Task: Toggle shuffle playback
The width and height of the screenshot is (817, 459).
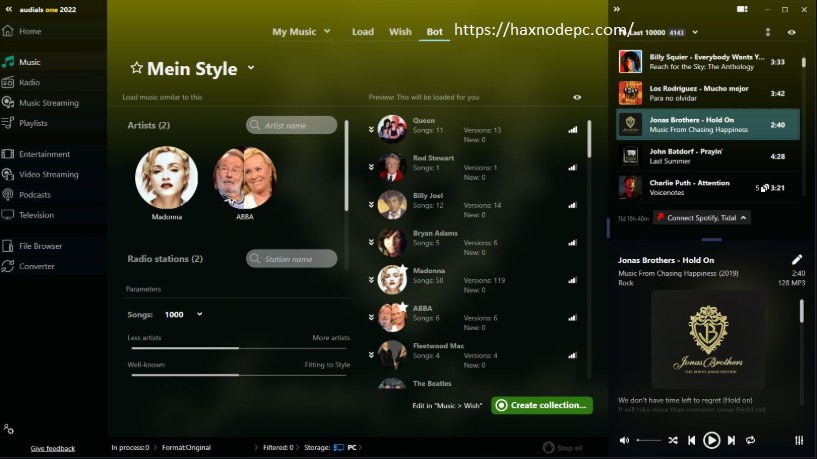Action: [673, 440]
